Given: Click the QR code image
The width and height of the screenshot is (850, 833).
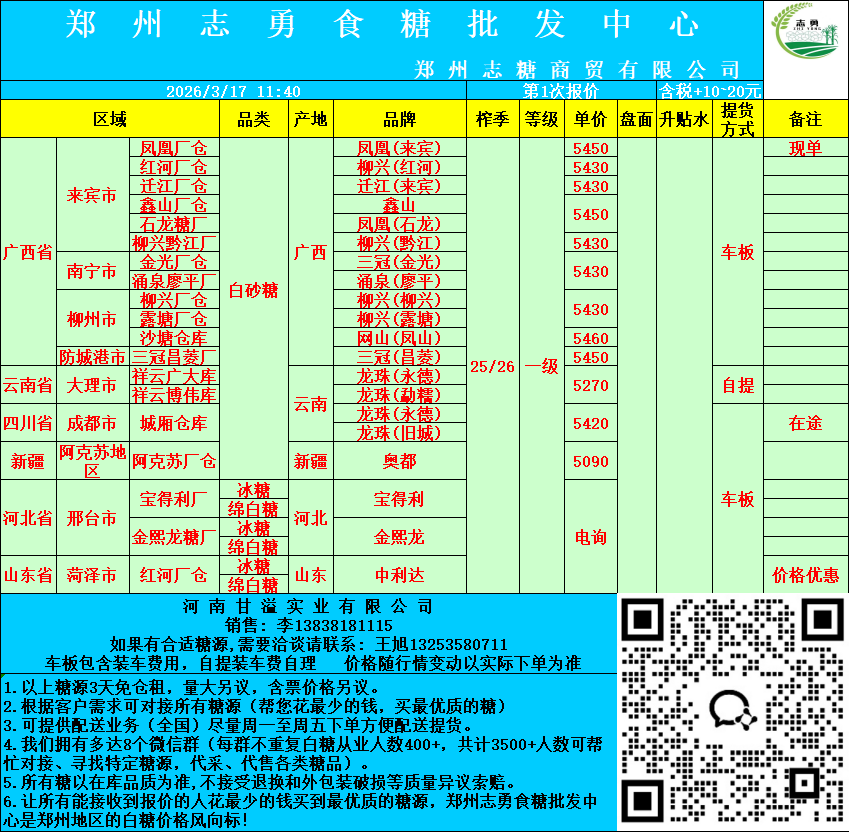Looking at the screenshot, I should (x=732, y=712).
